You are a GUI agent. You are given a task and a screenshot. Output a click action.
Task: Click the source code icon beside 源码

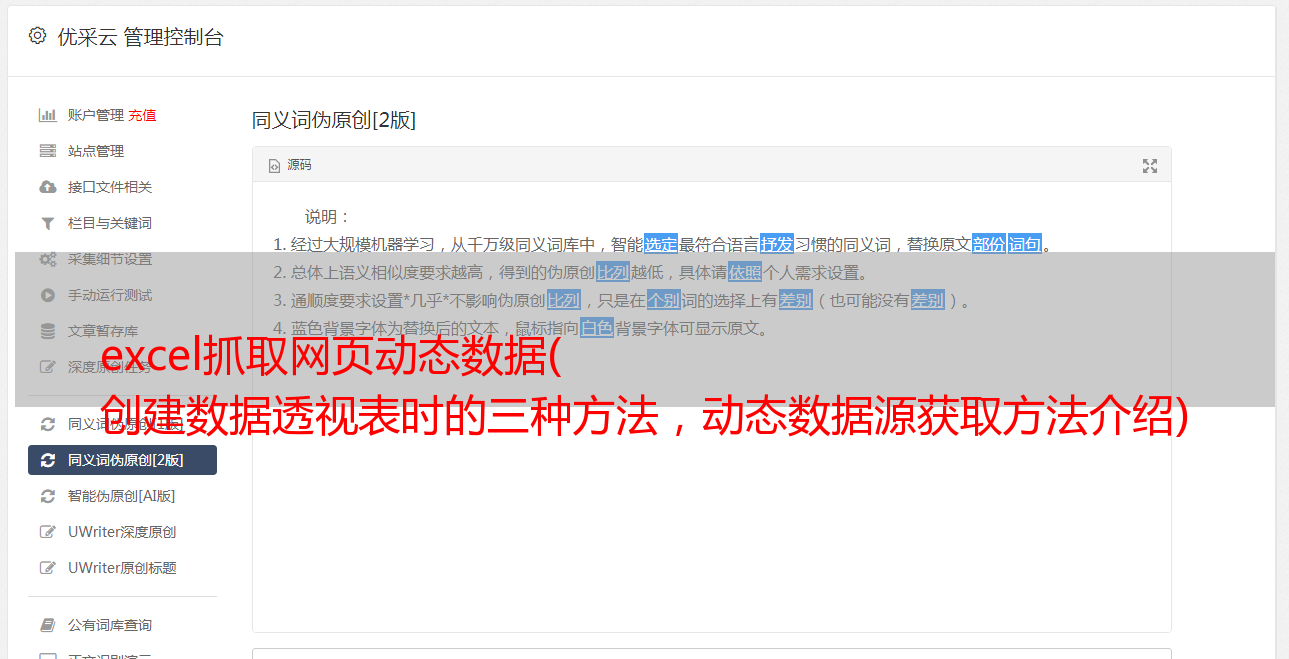click(274, 166)
